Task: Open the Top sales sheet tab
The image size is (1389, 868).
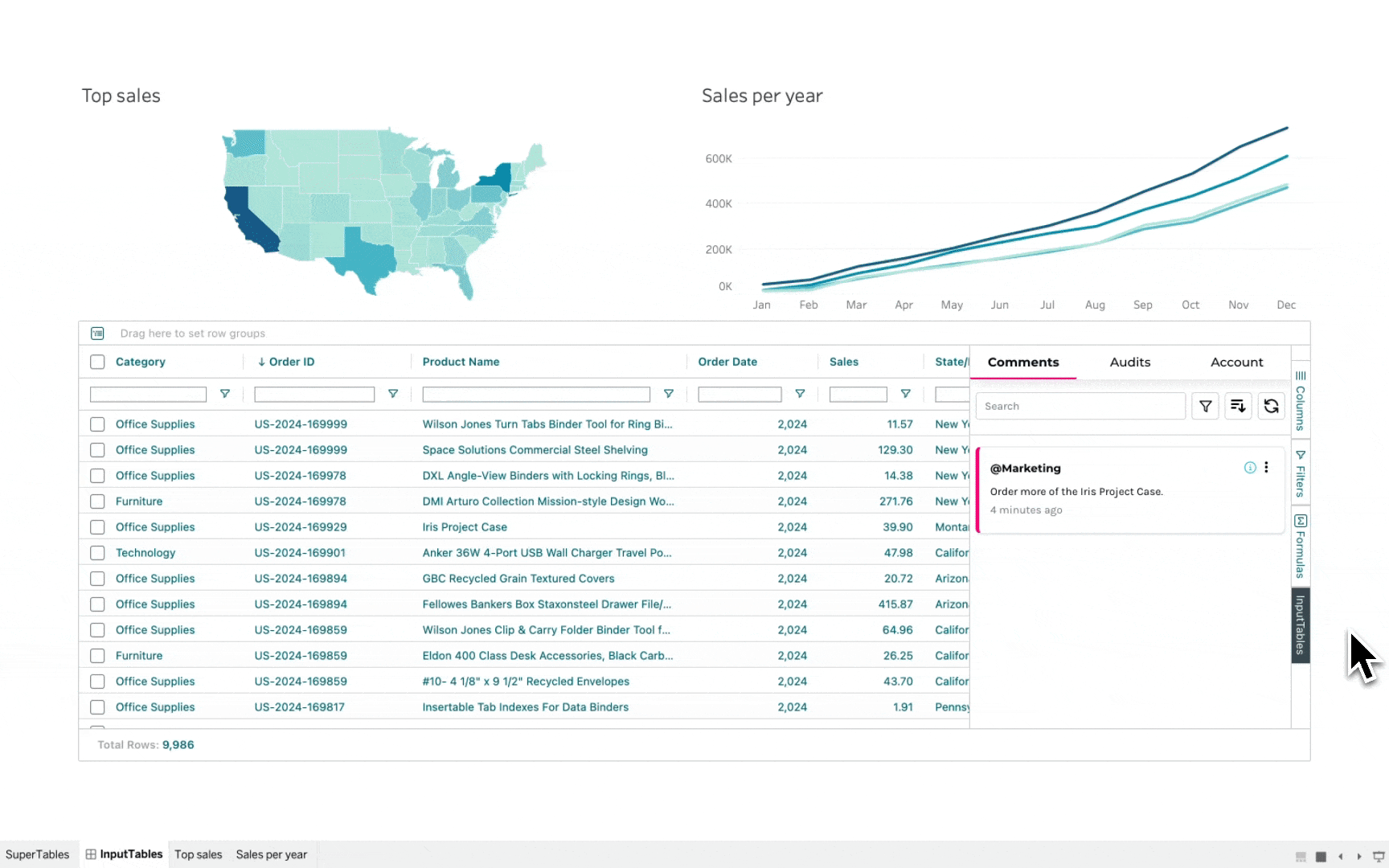Action: click(198, 854)
